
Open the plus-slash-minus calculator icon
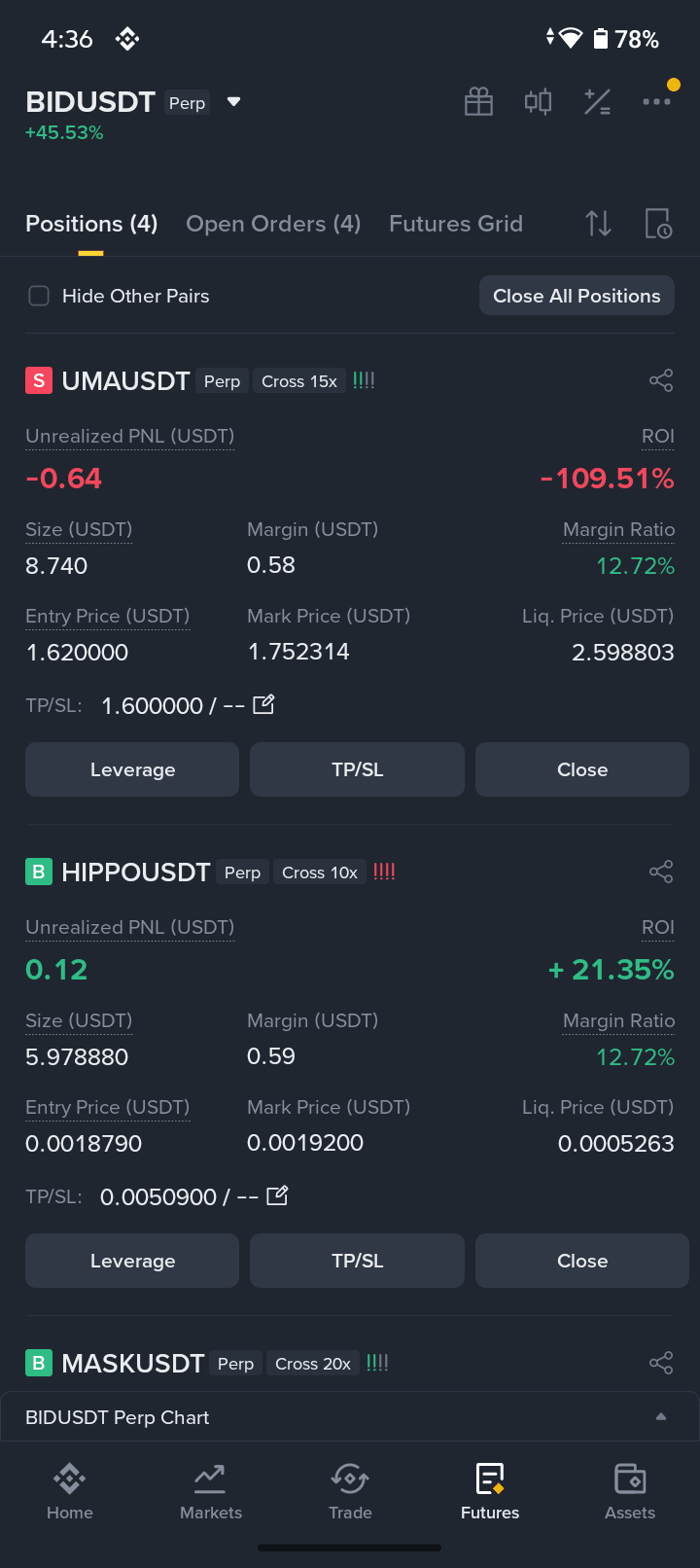(x=597, y=101)
